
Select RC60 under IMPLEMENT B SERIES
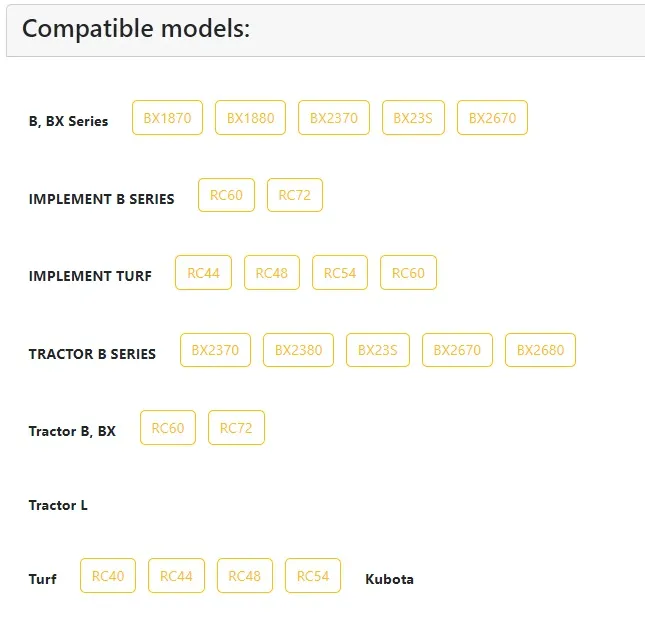(x=226, y=195)
